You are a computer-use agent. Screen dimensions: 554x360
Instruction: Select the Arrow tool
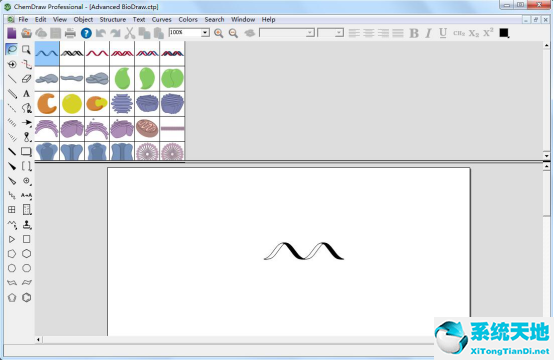pos(26,123)
